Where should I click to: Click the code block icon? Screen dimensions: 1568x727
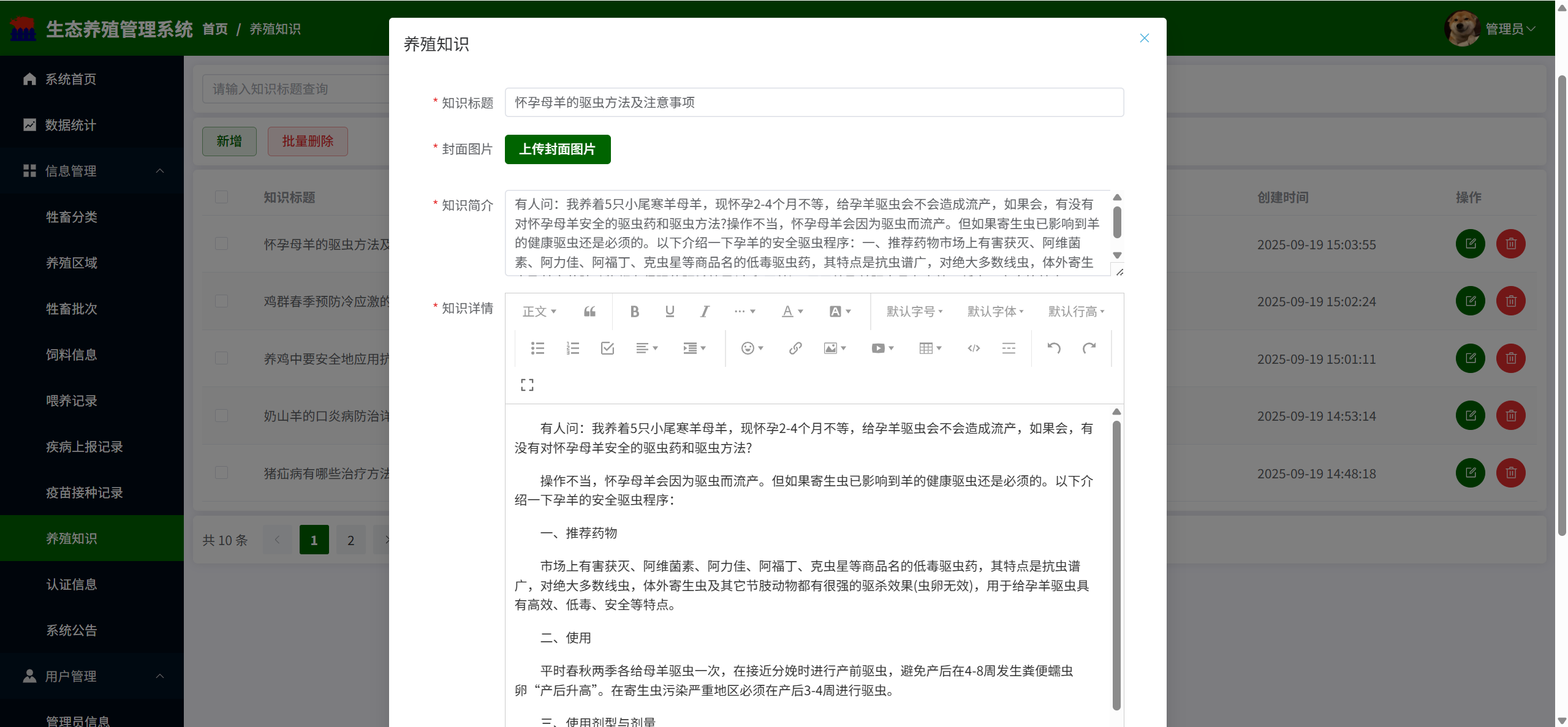click(x=973, y=348)
